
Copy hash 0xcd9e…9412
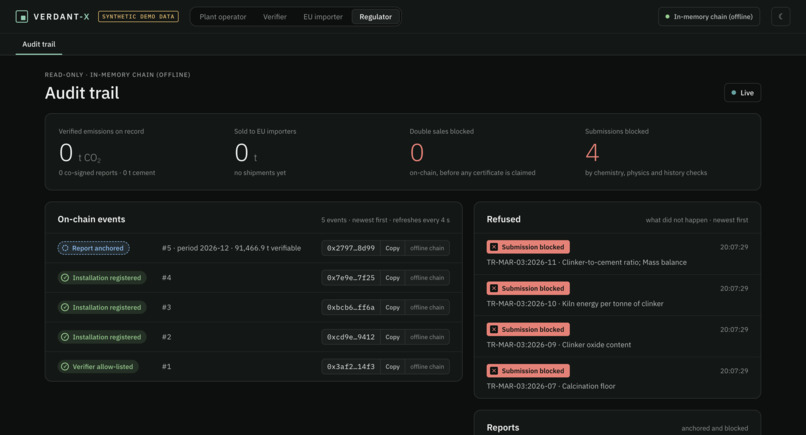click(392, 337)
